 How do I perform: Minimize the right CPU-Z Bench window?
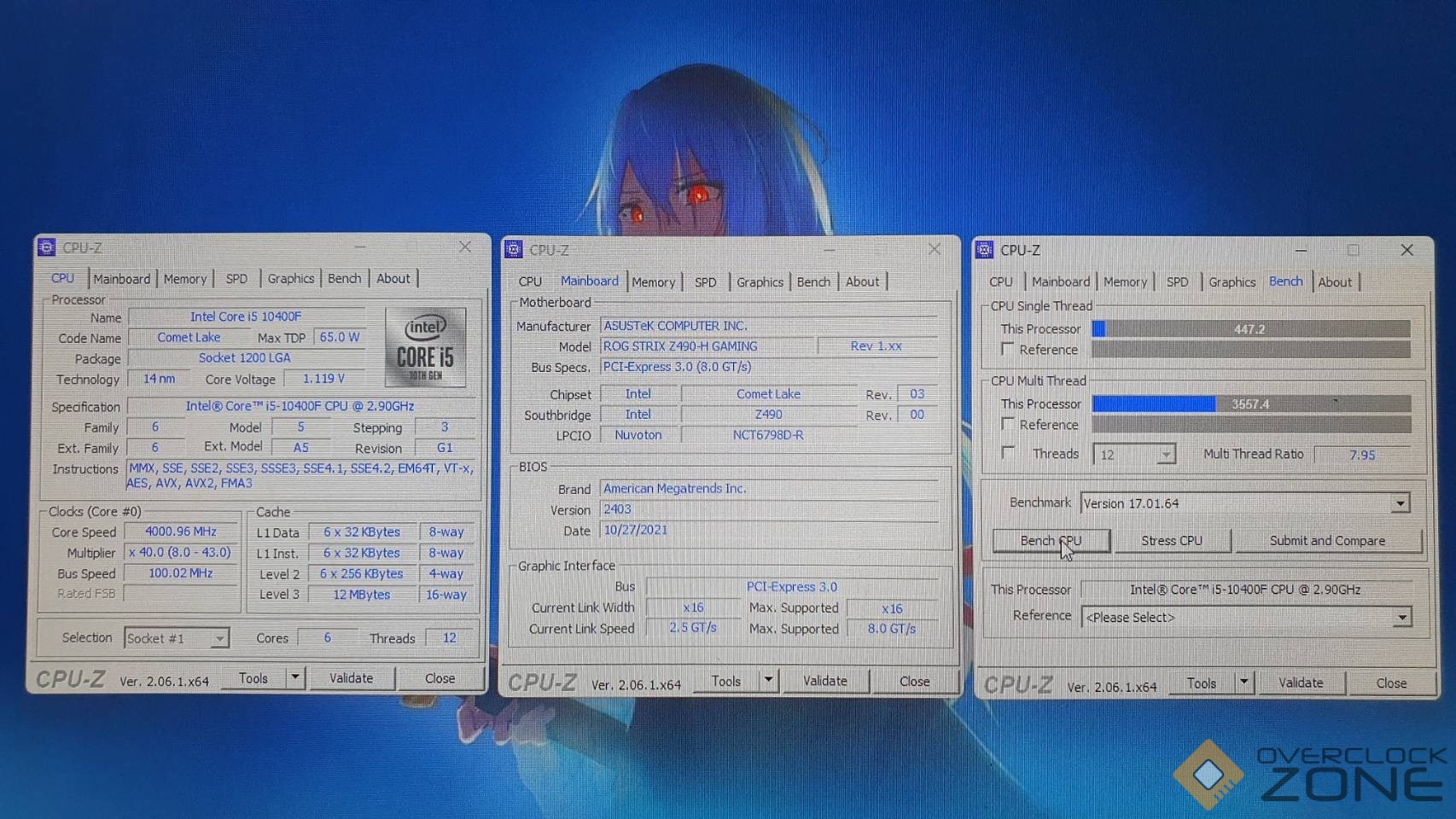point(1301,250)
